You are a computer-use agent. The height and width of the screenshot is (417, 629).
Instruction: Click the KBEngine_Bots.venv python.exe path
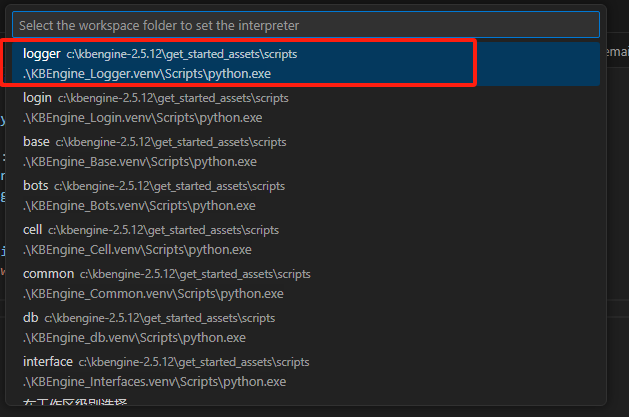(139, 206)
